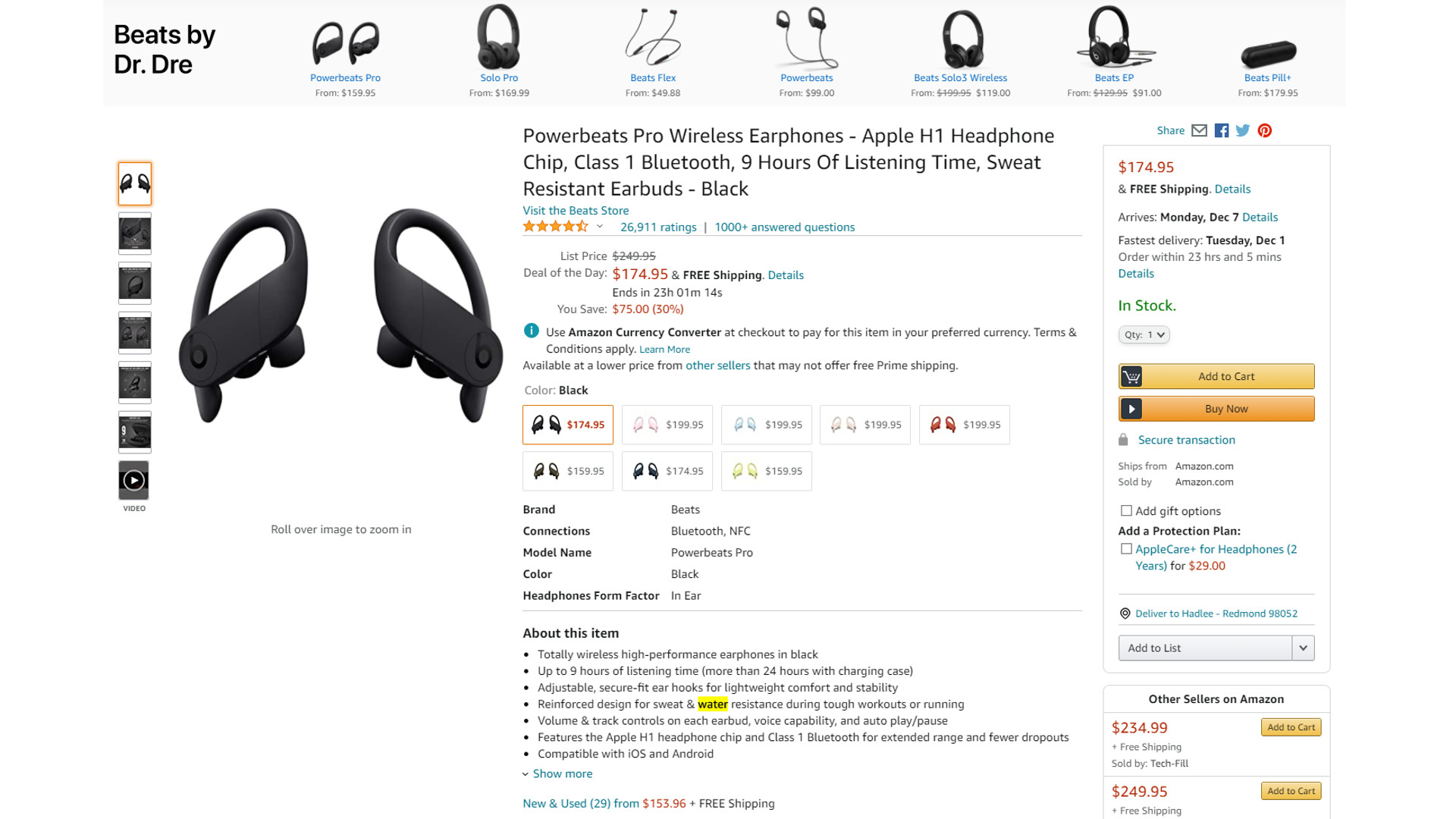Expand the Add to List dropdown arrow
The height and width of the screenshot is (819, 1456).
pos(1303,648)
